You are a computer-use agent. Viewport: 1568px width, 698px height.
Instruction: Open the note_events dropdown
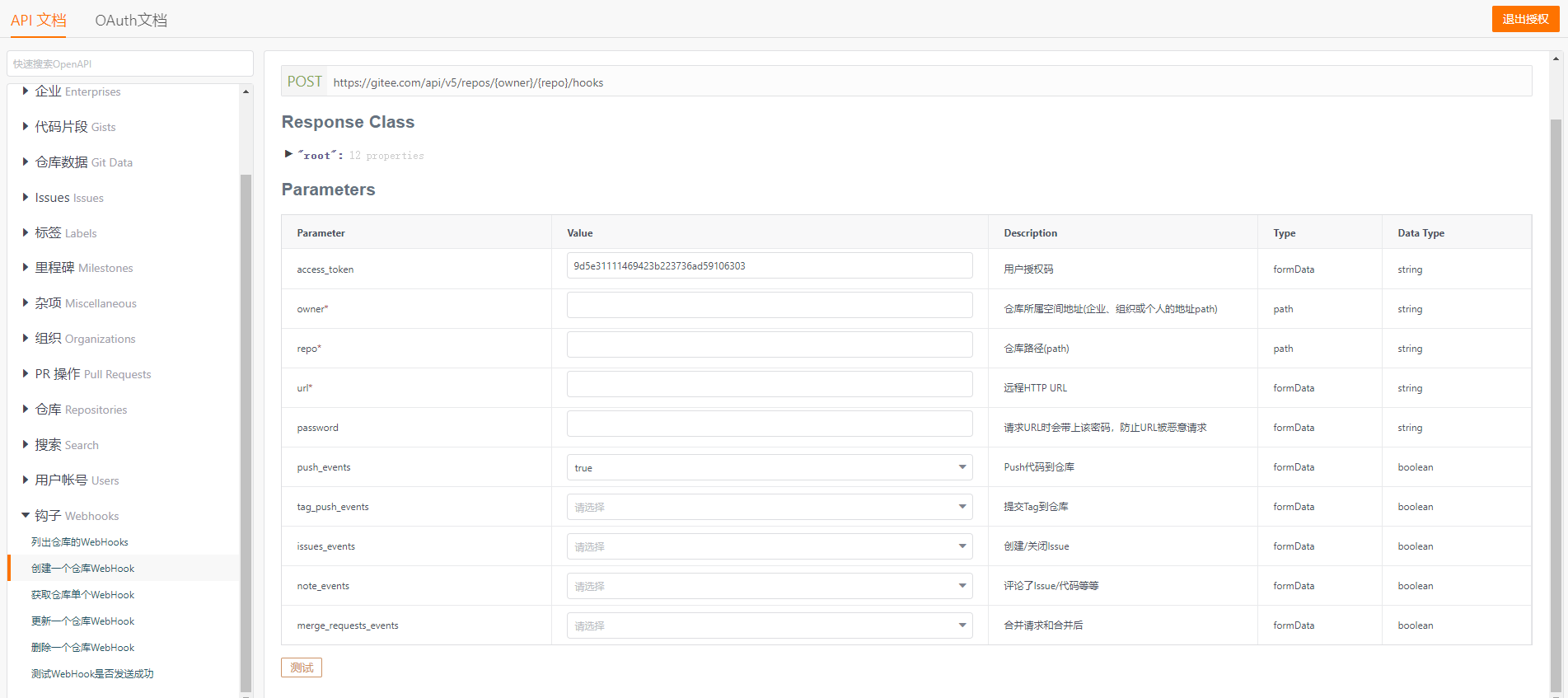769,586
